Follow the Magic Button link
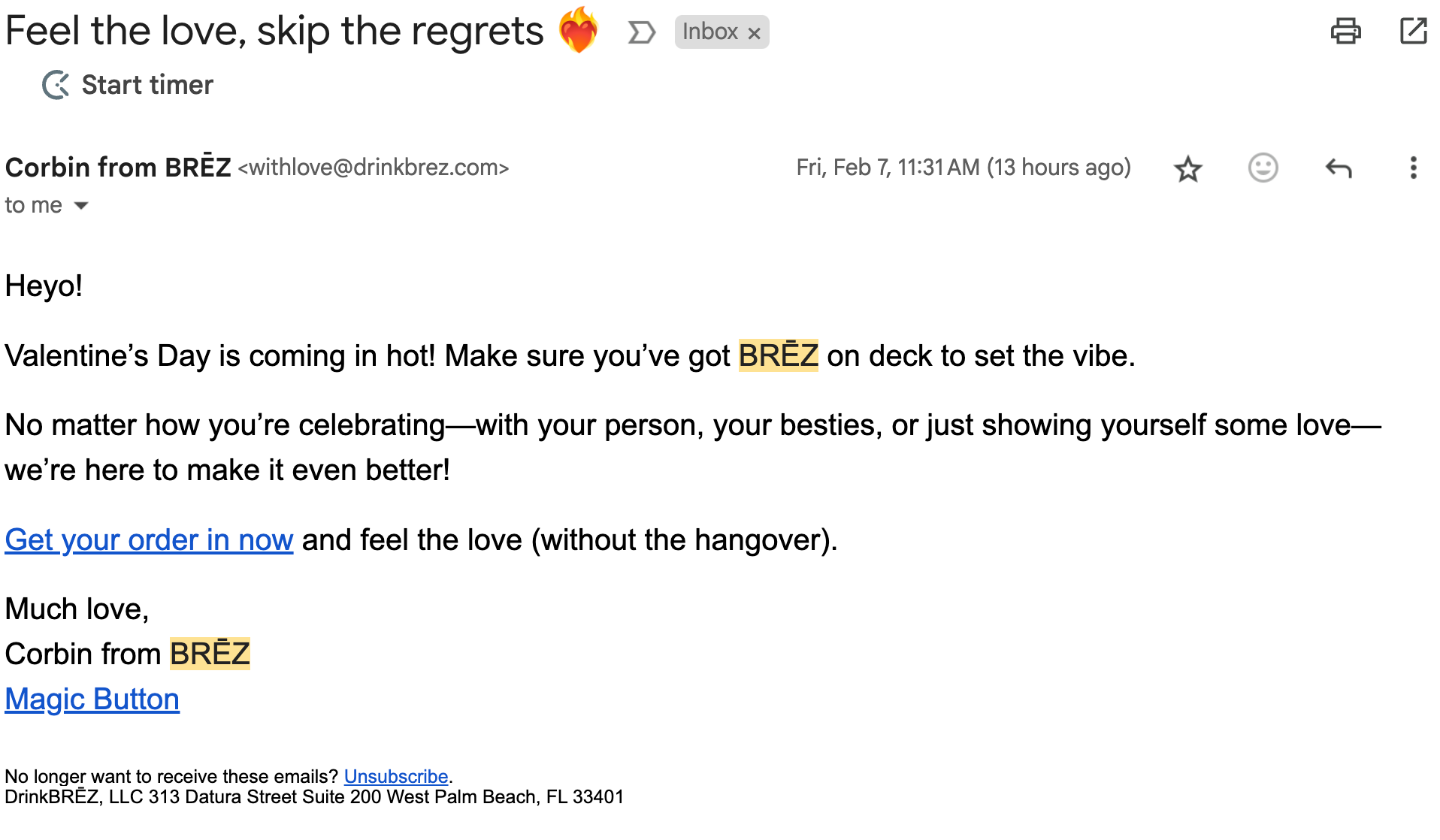Image resolution: width=1440 pixels, height=840 pixels. 92,699
